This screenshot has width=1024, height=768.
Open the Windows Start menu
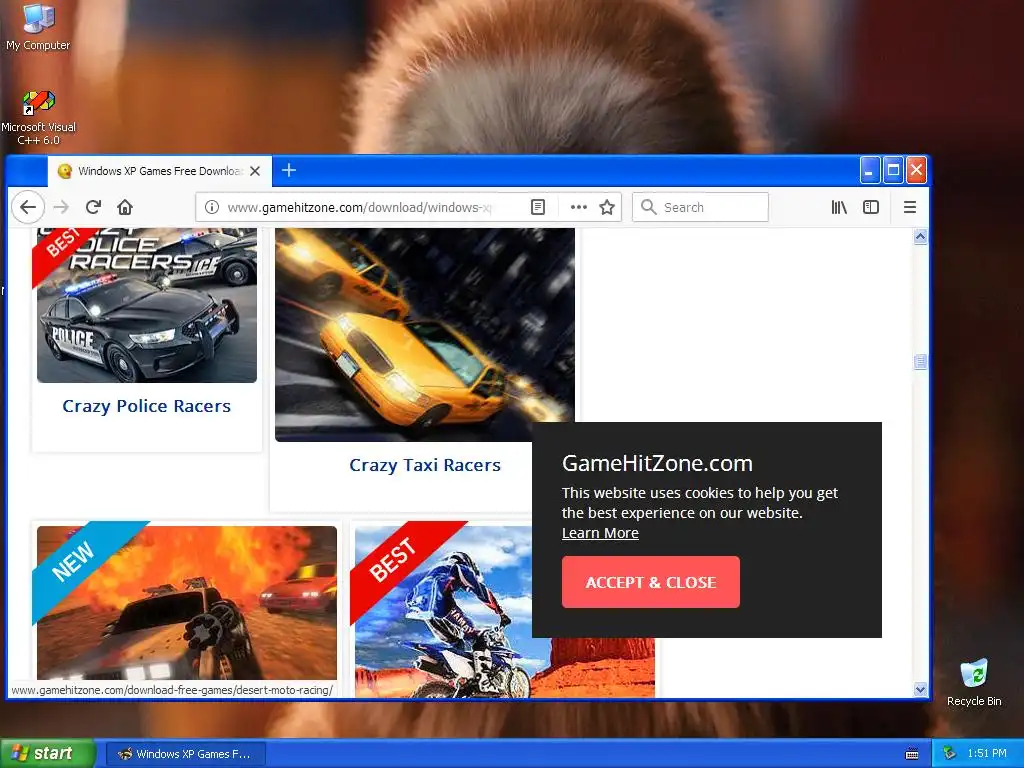[47, 754]
